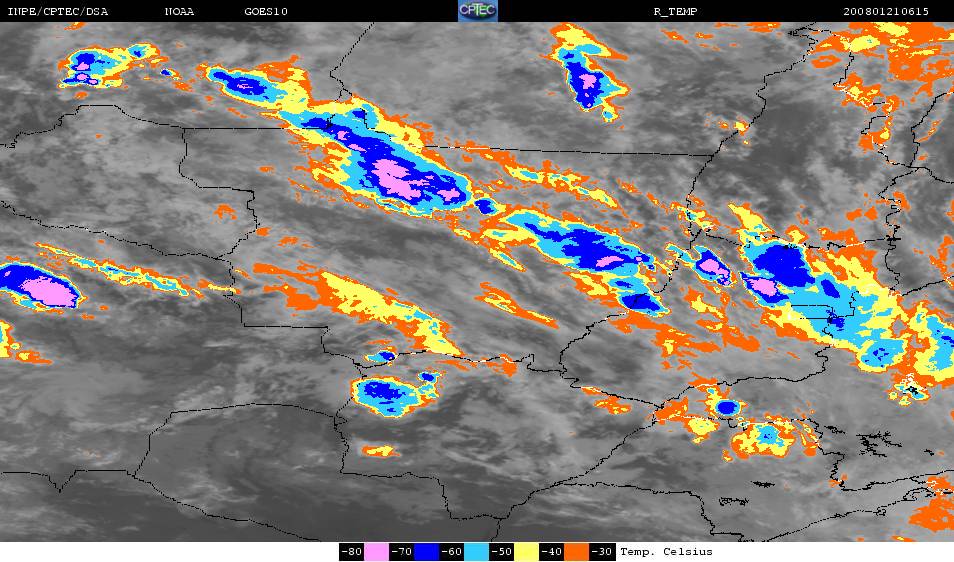Click the INPE/CPTEC/DSA header text
This screenshot has height=562, width=954.
(x=57, y=12)
